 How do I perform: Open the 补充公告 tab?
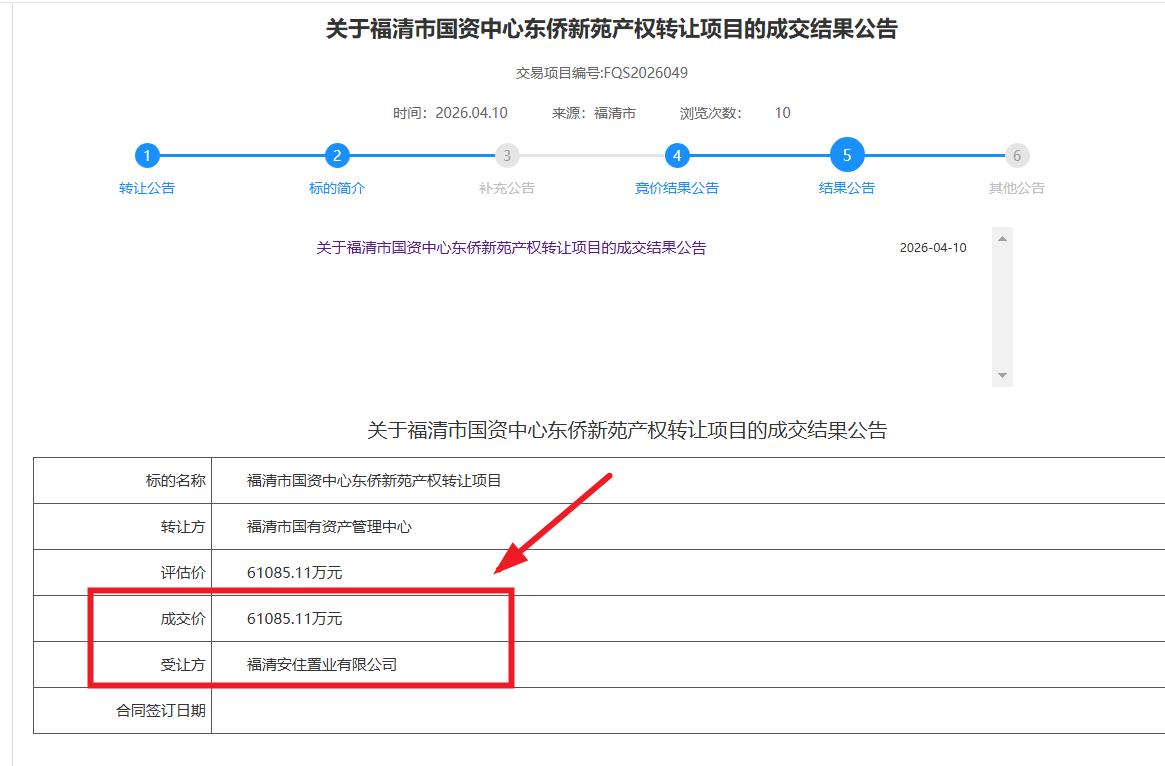(x=507, y=188)
